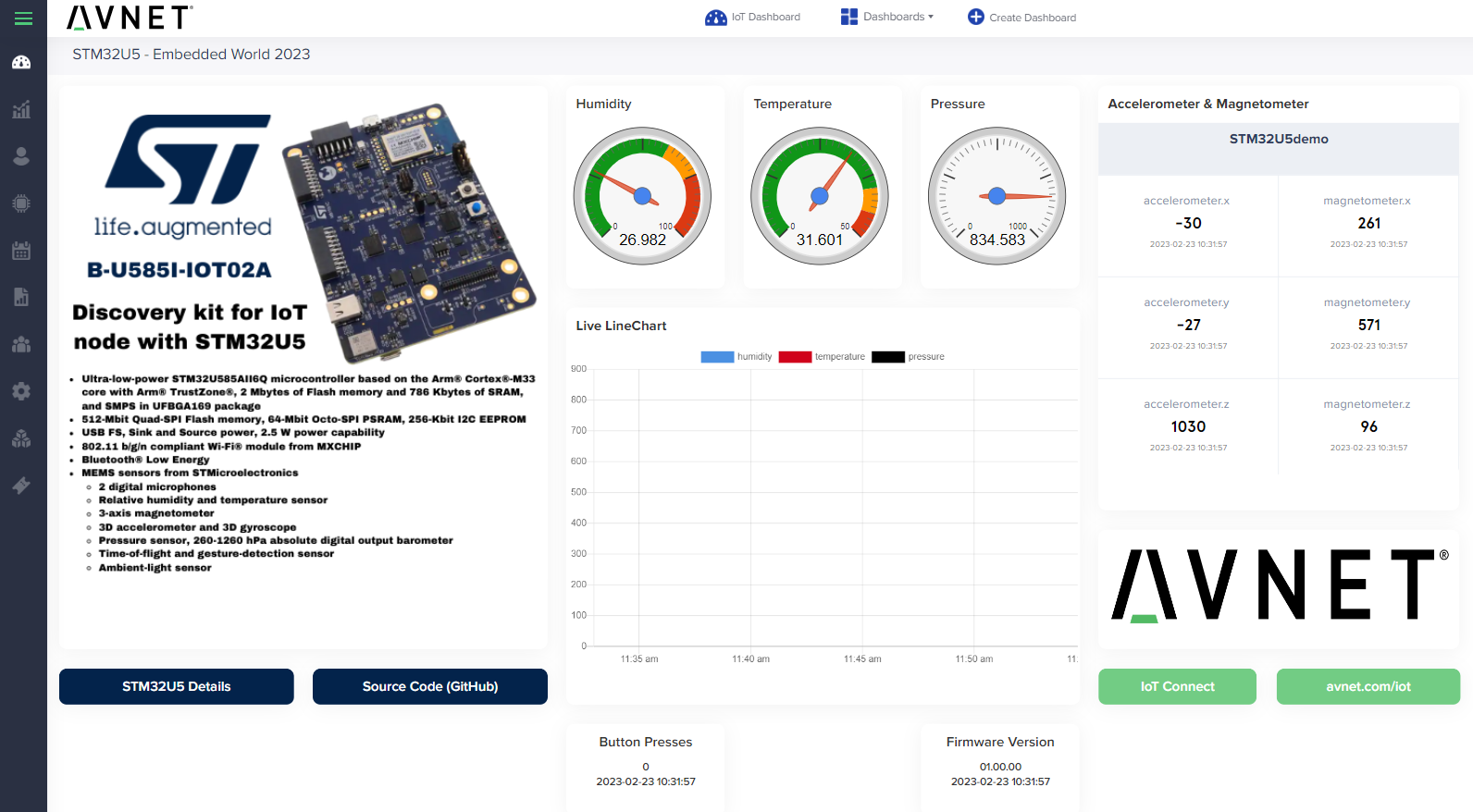This screenshot has height=812, width=1473.
Task: Expand the Dashboards dropdown menu
Action: tap(898, 17)
